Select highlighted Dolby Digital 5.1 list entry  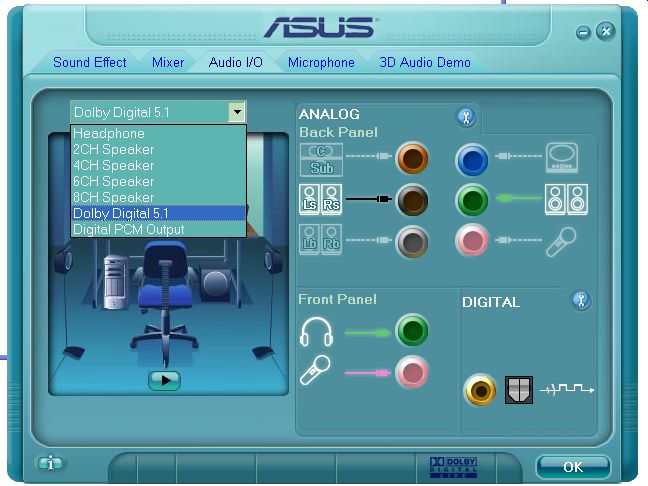159,213
